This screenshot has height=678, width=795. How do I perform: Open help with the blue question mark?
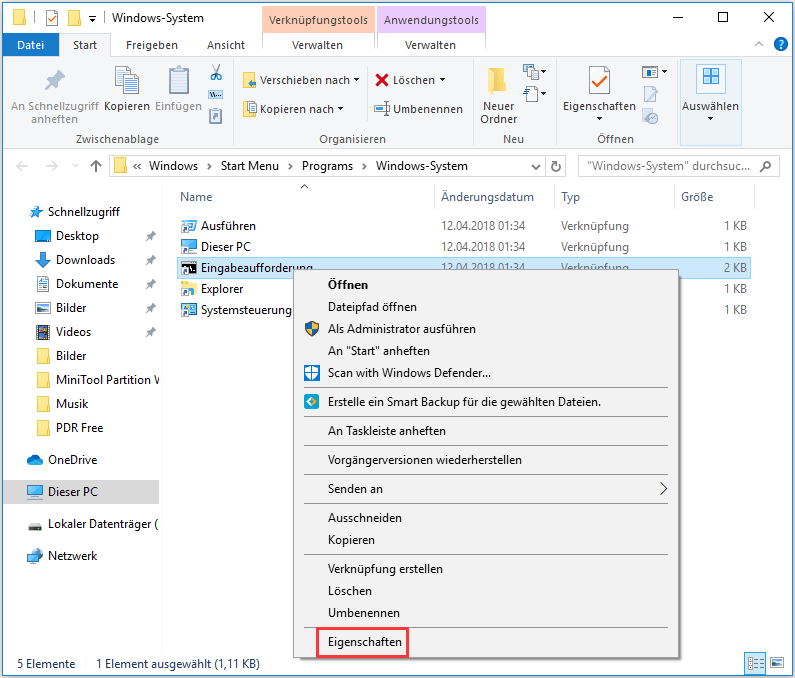(781, 44)
